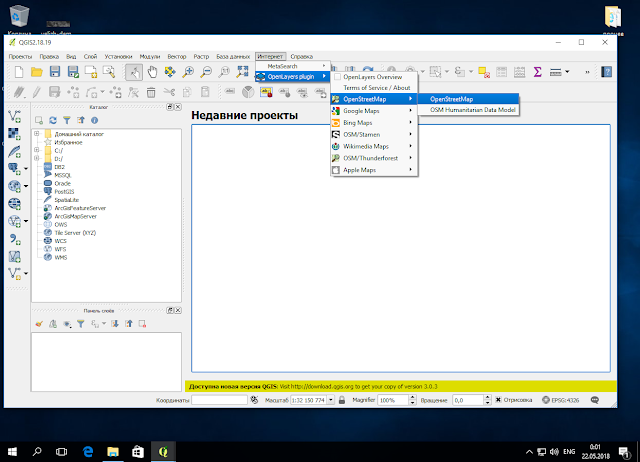Expand the C:/ drive tree node
The width and height of the screenshot is (640, 462).
(37, 150)
